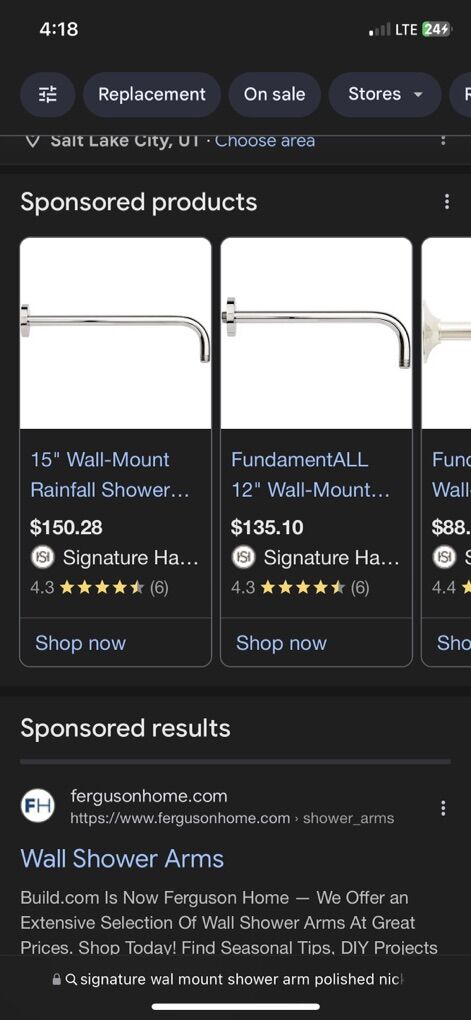Viewport: 471px width, 1020px height.
Task: Open the location row three-dot menu
Action: 443,140
